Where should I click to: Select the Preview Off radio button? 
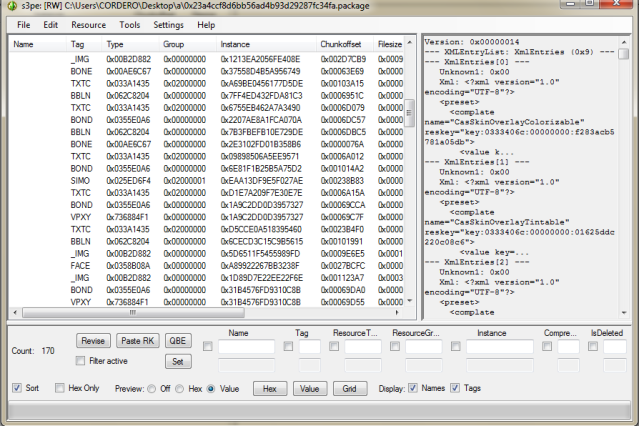[x=152, y=388]
